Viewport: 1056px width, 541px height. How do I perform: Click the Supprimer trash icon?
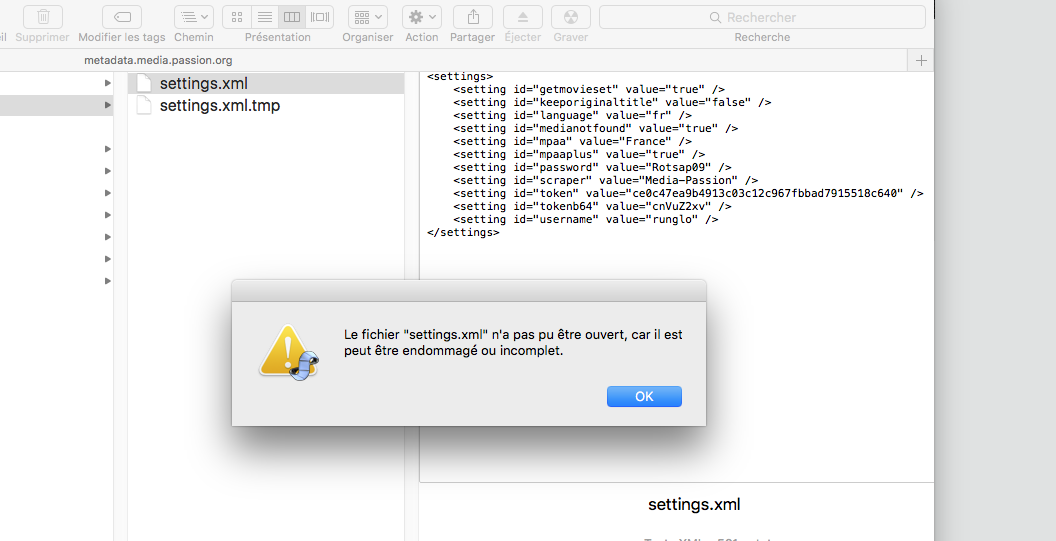pyautogui.click(x=43, y=17)
